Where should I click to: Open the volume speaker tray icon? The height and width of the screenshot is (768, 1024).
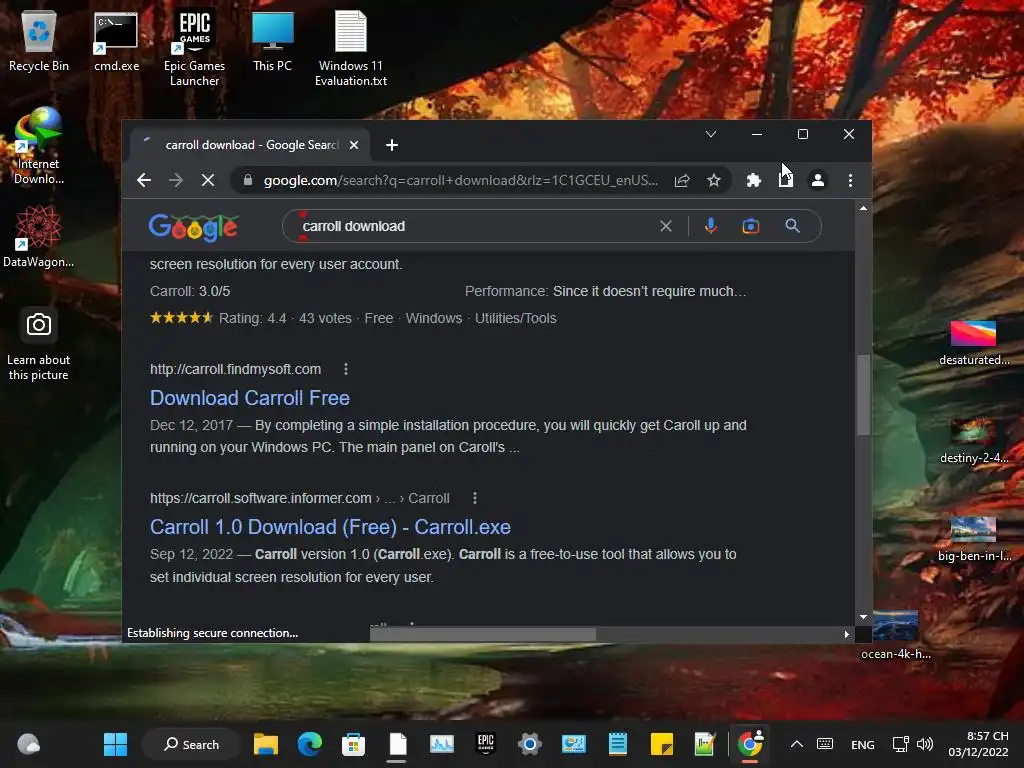point(925,744)
